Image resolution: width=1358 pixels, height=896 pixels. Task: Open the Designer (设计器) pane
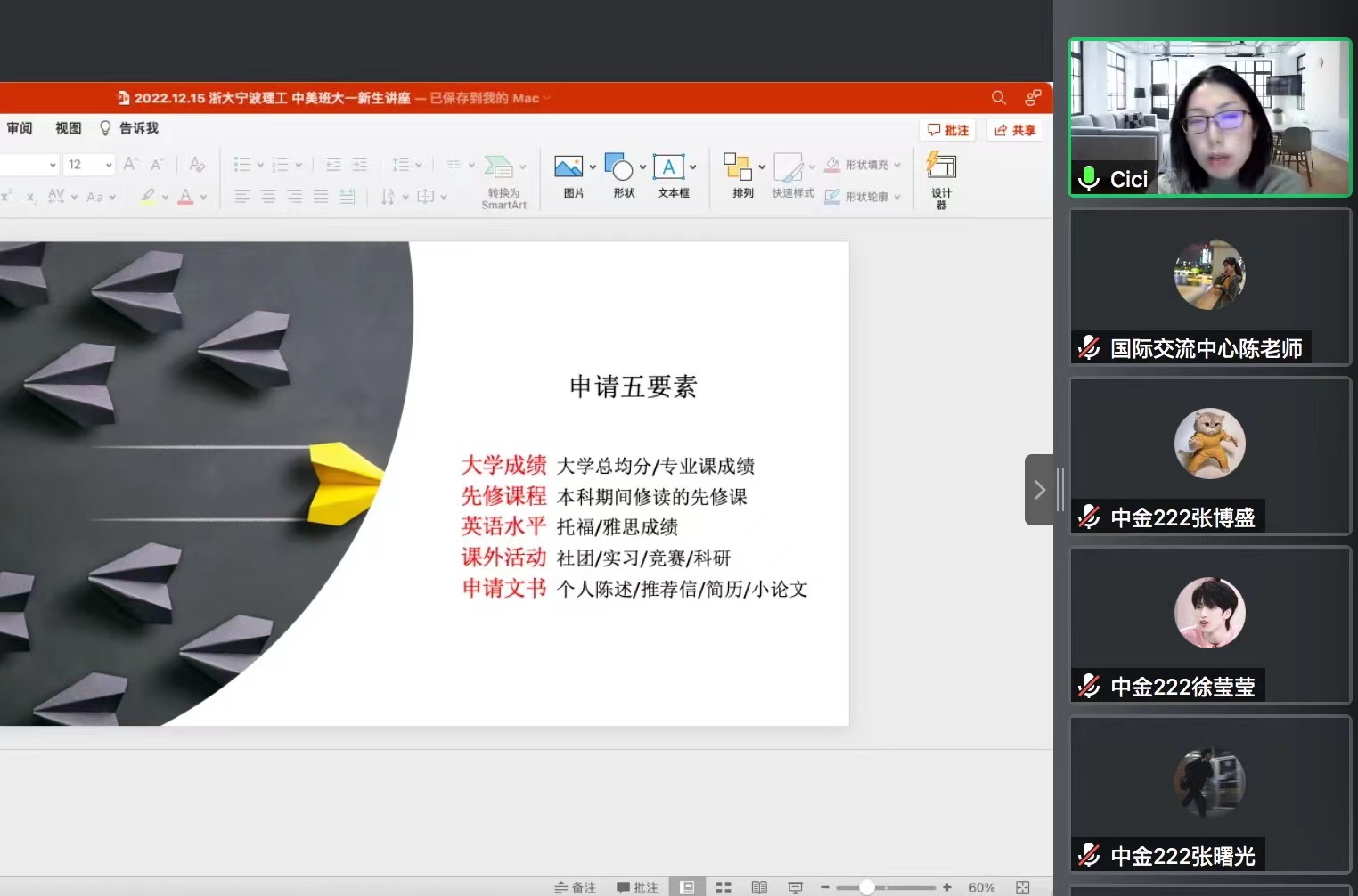pos(941,167)
